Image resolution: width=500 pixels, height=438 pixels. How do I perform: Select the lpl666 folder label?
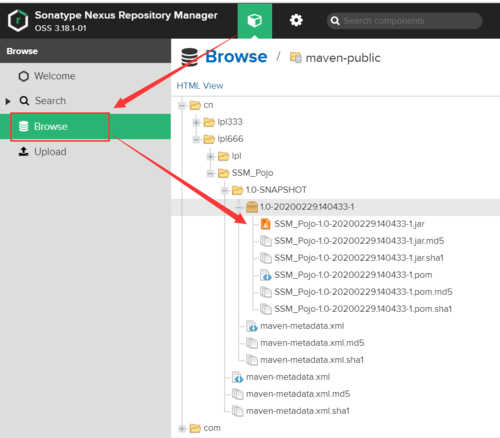[x=230, y=139]
